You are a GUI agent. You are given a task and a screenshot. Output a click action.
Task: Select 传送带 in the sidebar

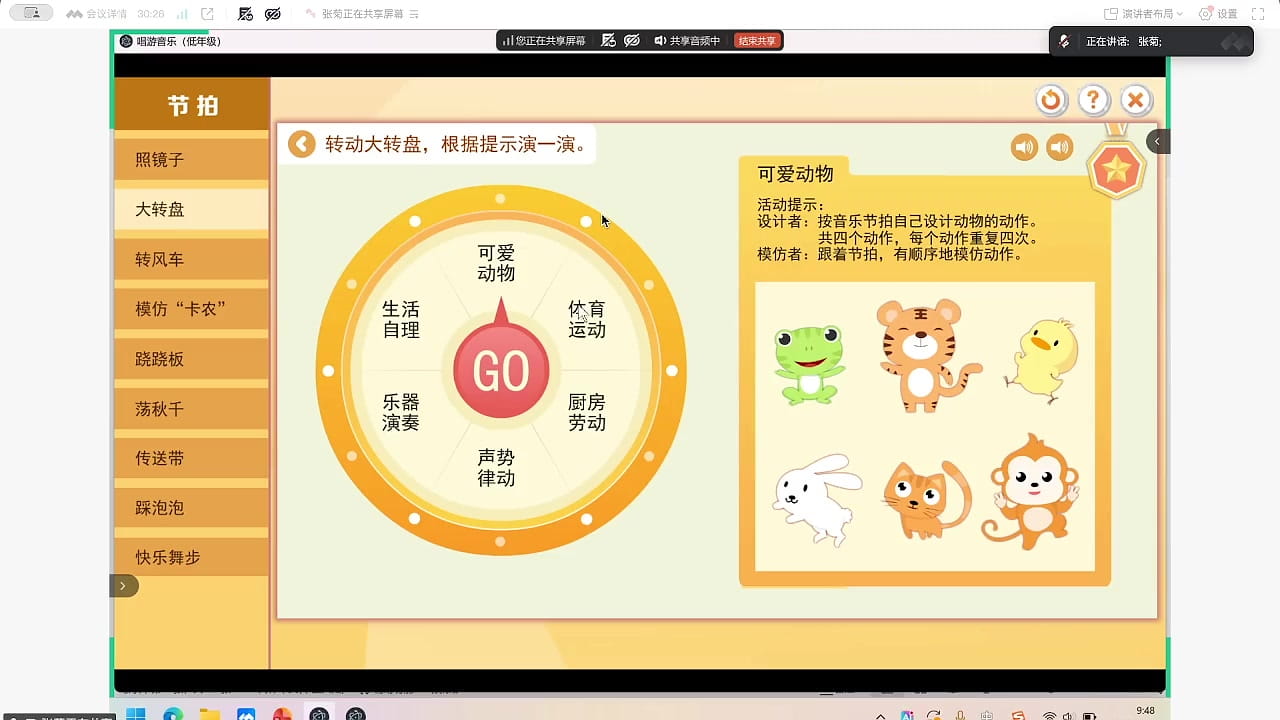click(191, 458)
